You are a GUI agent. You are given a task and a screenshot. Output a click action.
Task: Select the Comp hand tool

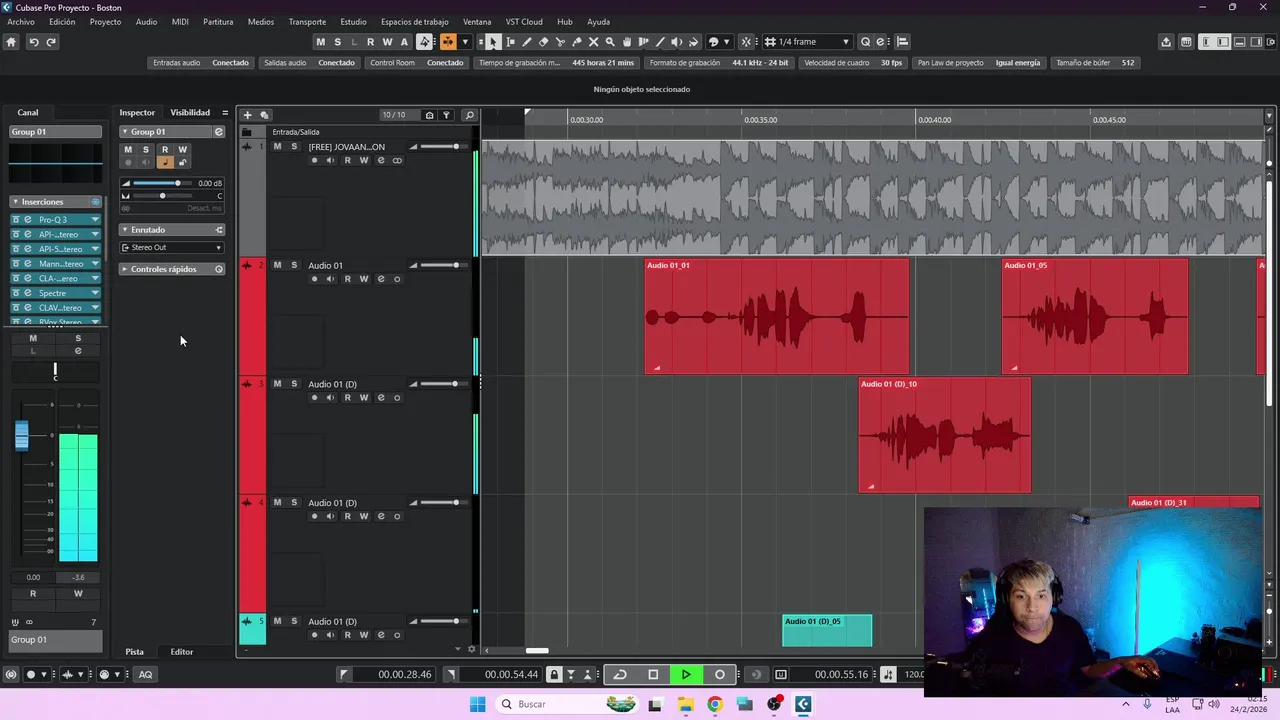click(x=627, y=42)
